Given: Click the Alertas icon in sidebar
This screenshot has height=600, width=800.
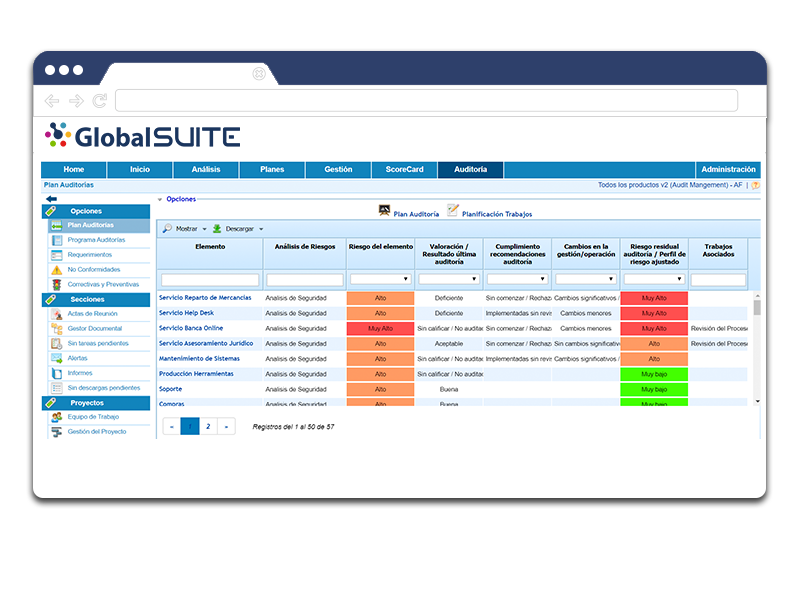Looking at the screenshot, I should [x=57, y=357].
